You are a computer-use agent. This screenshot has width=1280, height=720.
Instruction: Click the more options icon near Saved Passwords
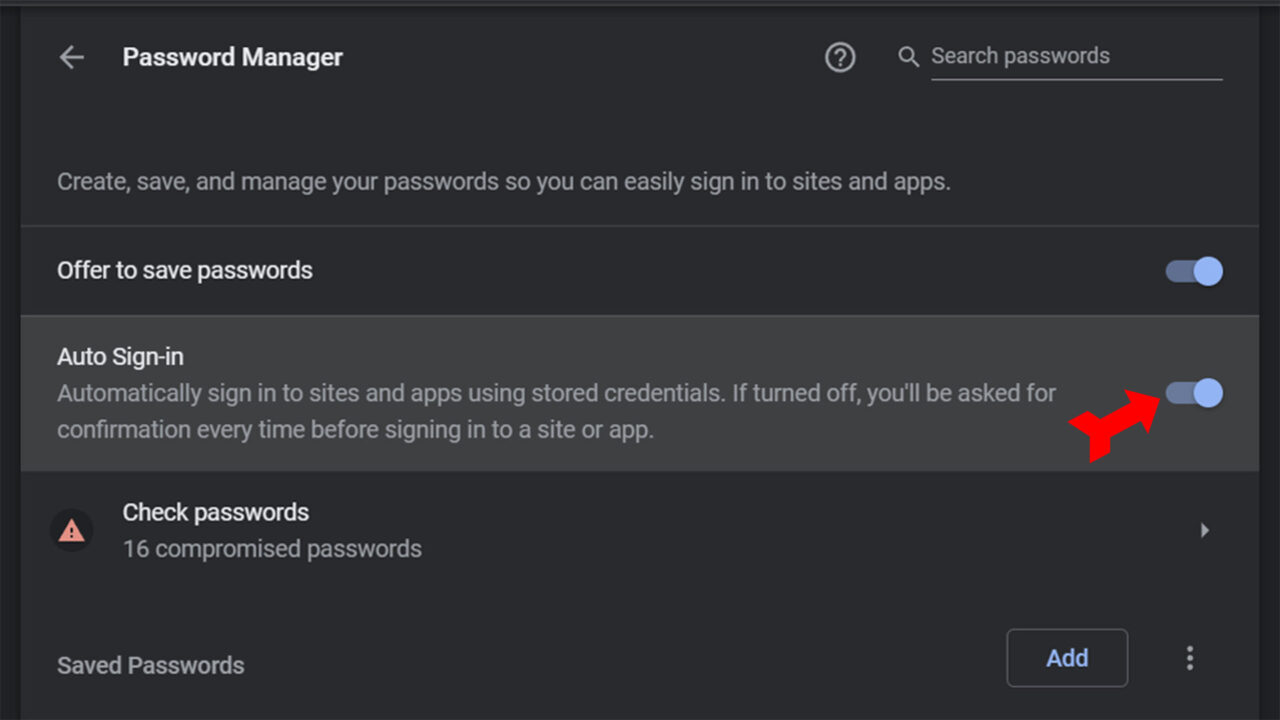1190,658
